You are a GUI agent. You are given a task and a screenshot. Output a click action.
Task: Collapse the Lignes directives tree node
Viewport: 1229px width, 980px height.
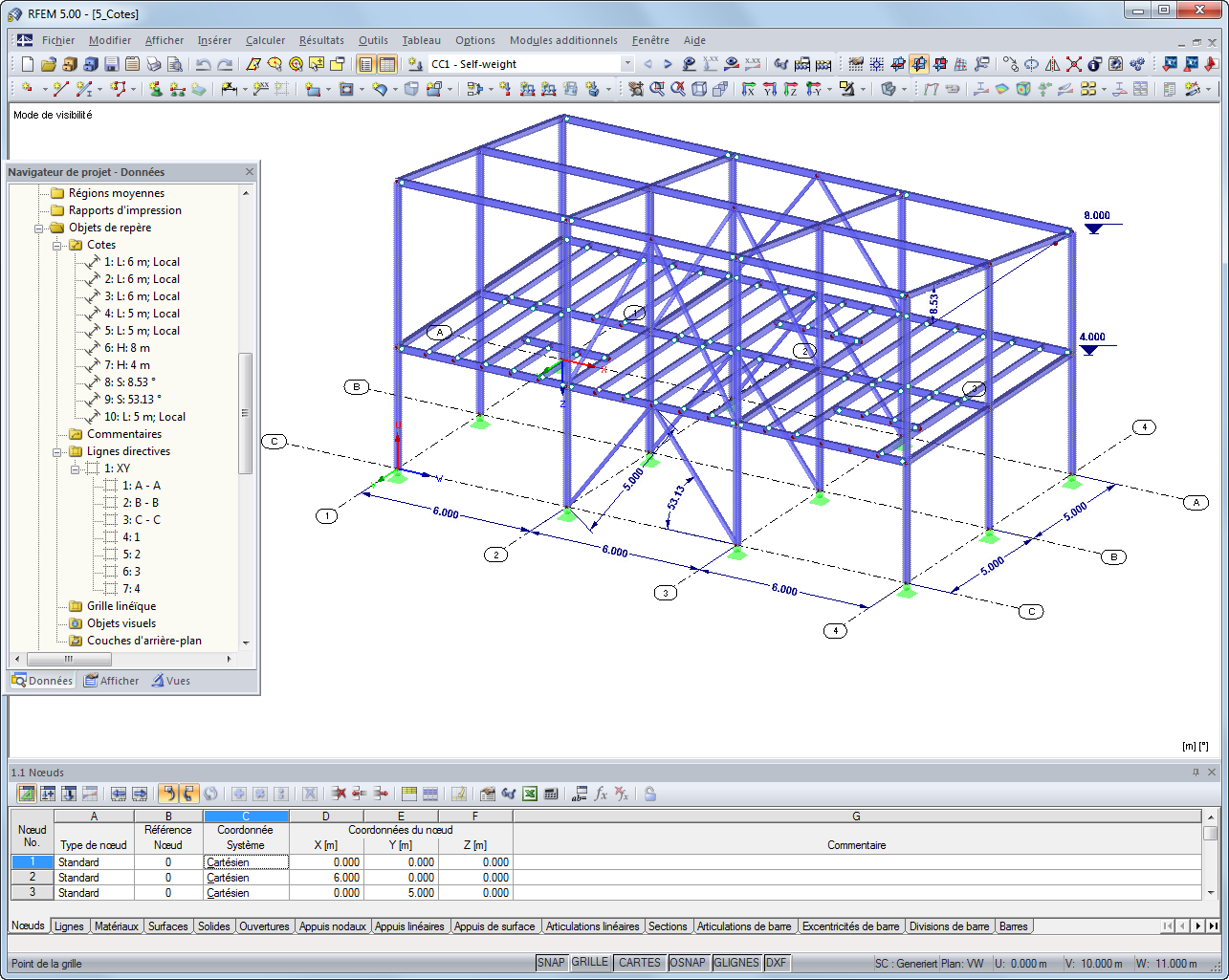pyautogui.click(x=57, y=452)
